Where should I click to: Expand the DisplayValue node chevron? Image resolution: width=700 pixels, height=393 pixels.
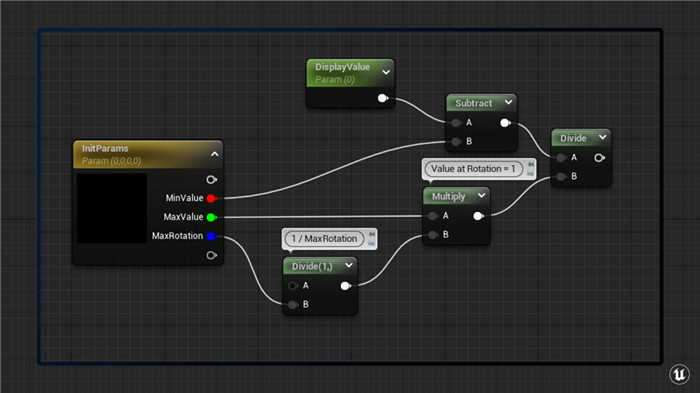click(x=386, y=72)
